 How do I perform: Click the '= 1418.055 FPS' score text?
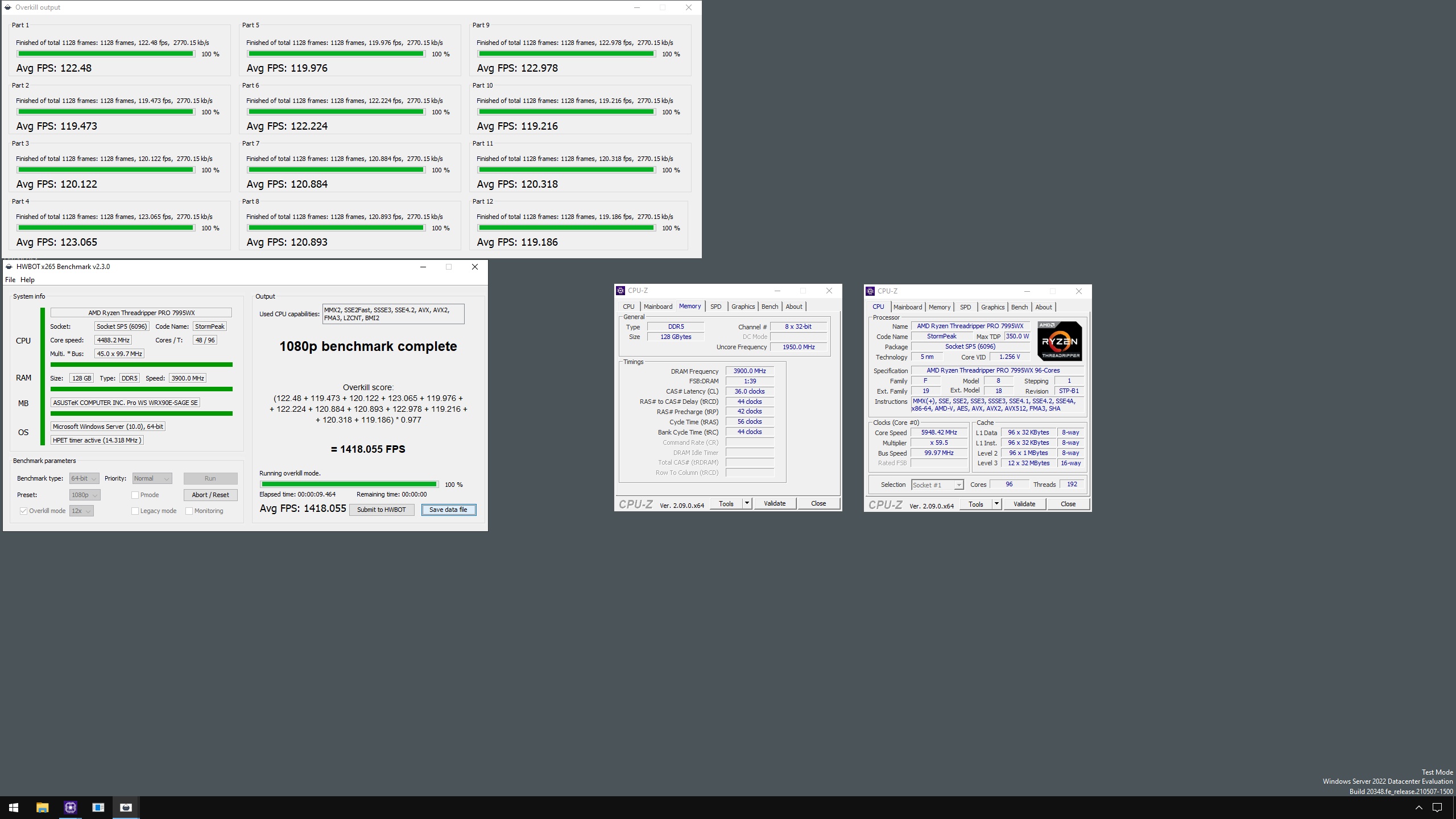pyautogui.click(x=368, y=449)
